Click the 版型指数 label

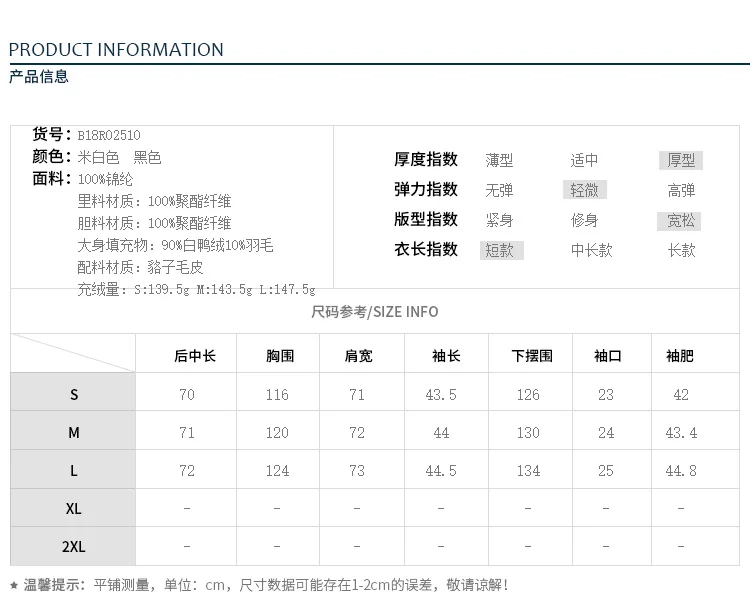[x=426, y=220]
